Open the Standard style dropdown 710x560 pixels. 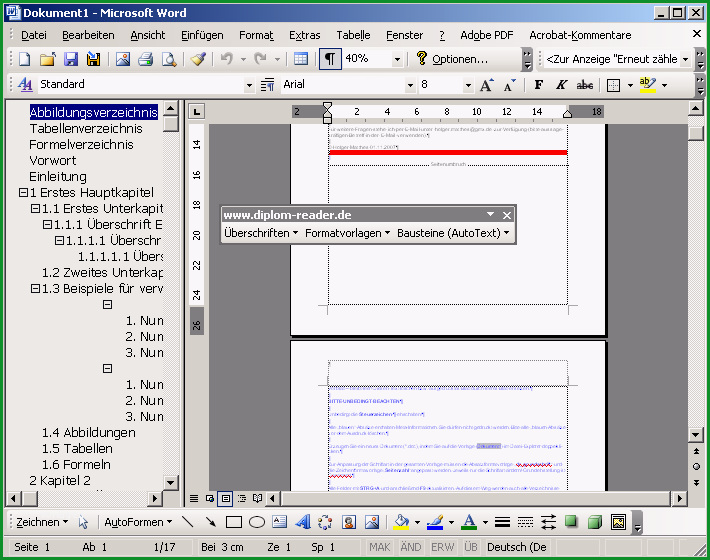coord(249,85)
